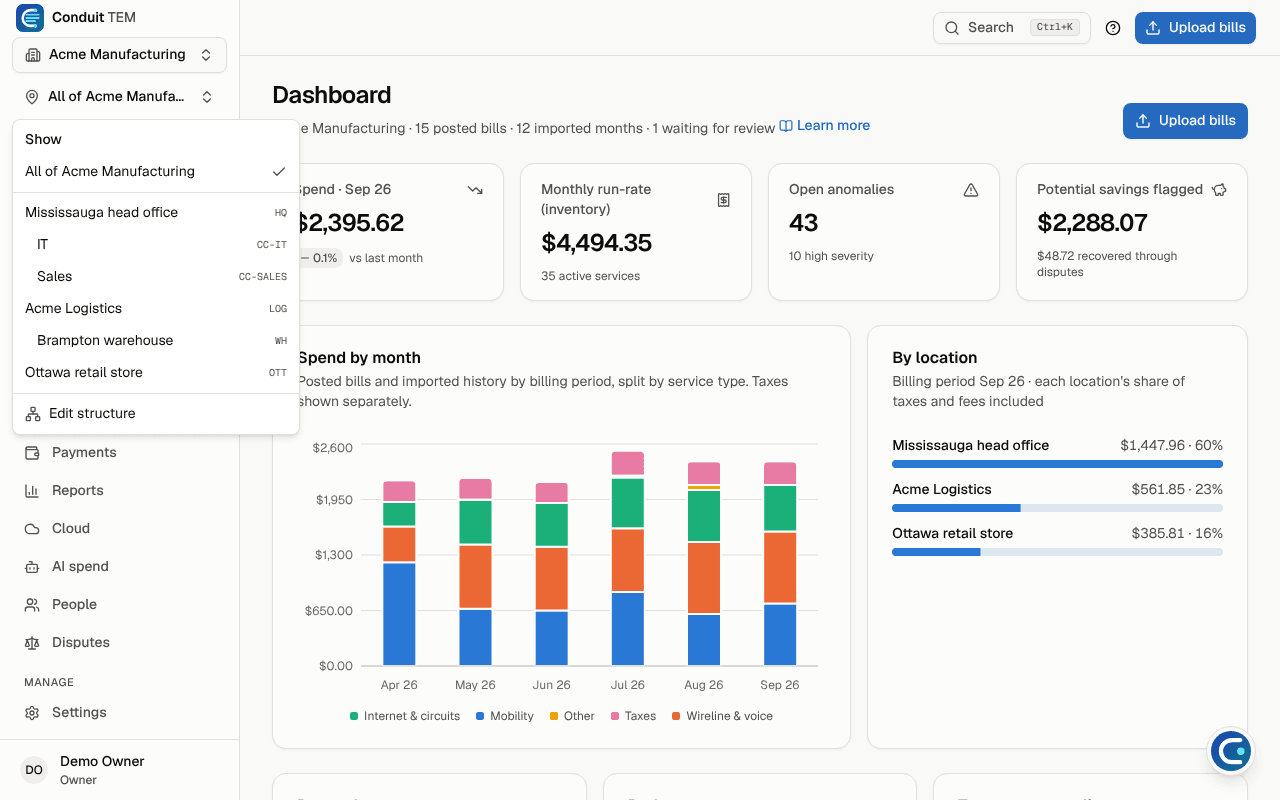Open Settings via the gear icon
This screenshot has width=1280, height=800.
[32, 712]
